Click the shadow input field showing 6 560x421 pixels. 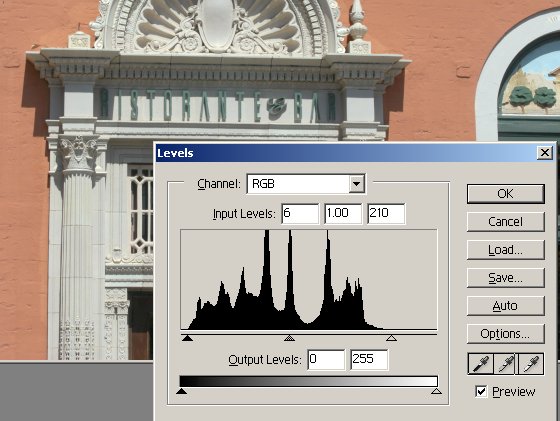point(300,214)
